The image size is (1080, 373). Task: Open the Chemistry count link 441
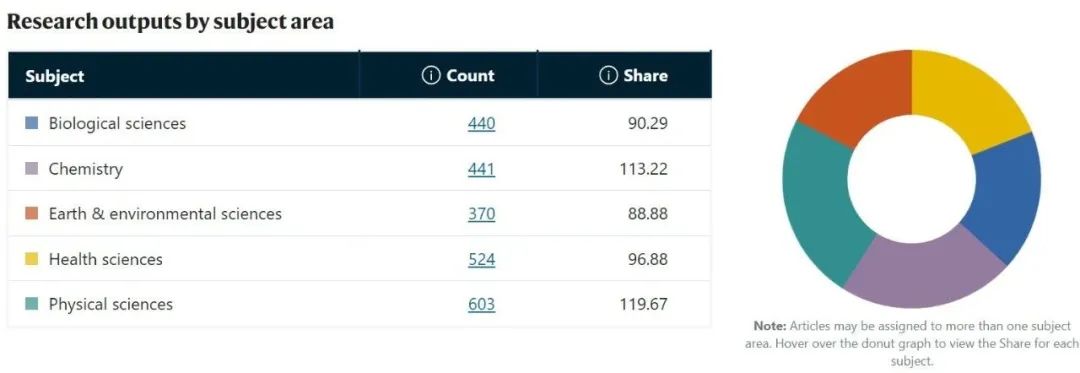[481, 169]
